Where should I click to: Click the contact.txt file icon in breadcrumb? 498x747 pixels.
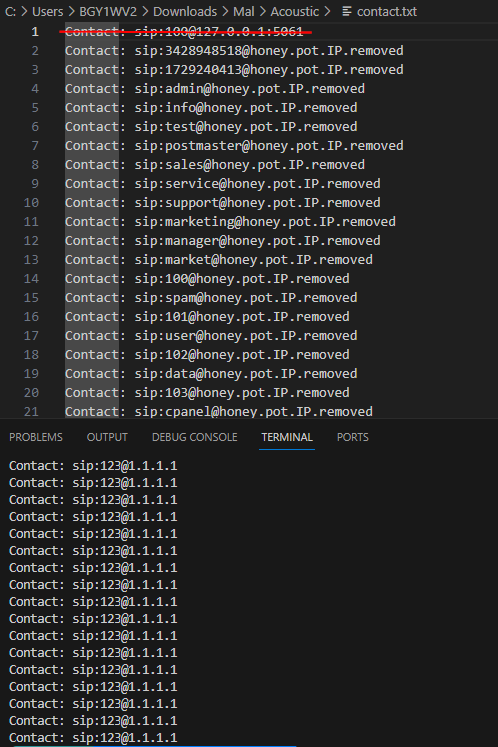point(347,11)
